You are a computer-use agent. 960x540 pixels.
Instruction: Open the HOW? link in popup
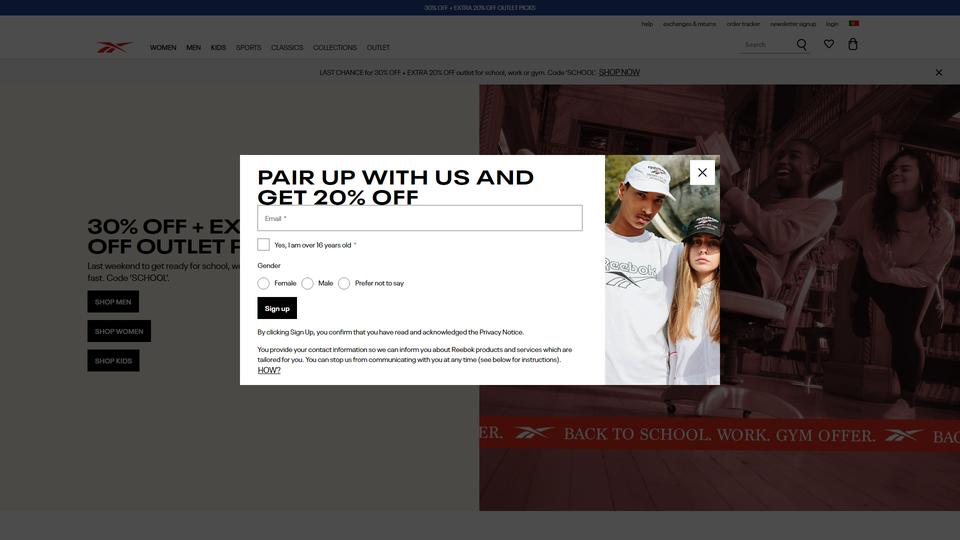[x=269, y=370]
